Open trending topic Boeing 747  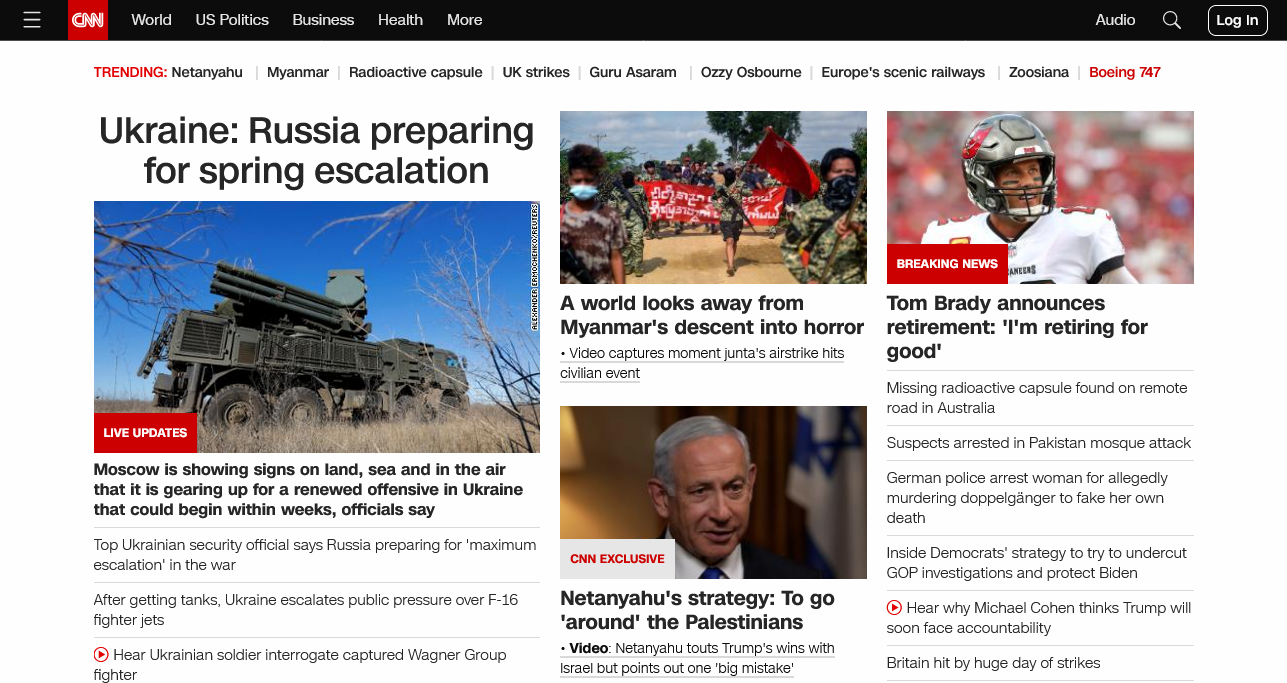[1125, 72]
